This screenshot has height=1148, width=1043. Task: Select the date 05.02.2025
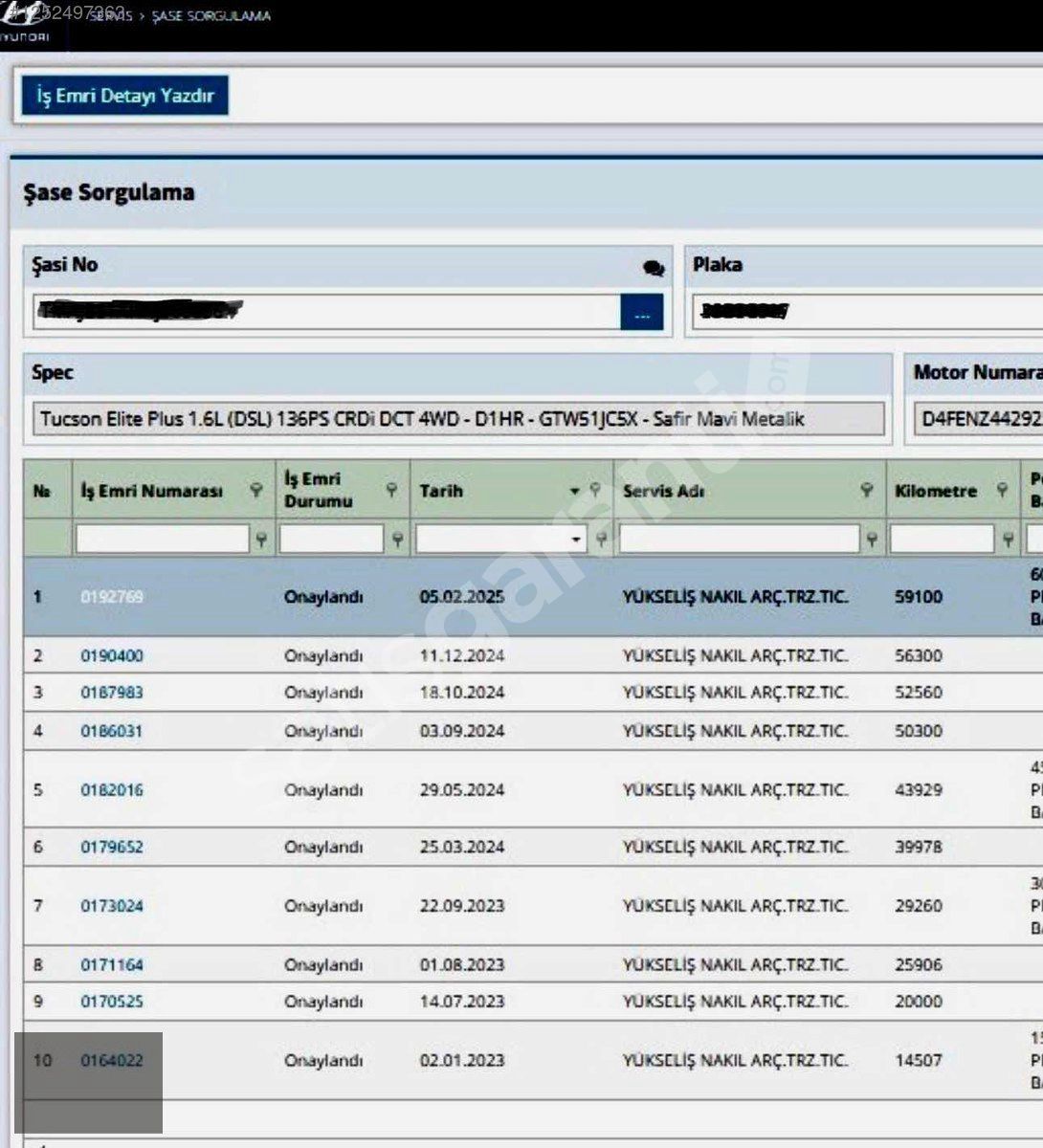(x=462, y=597)
